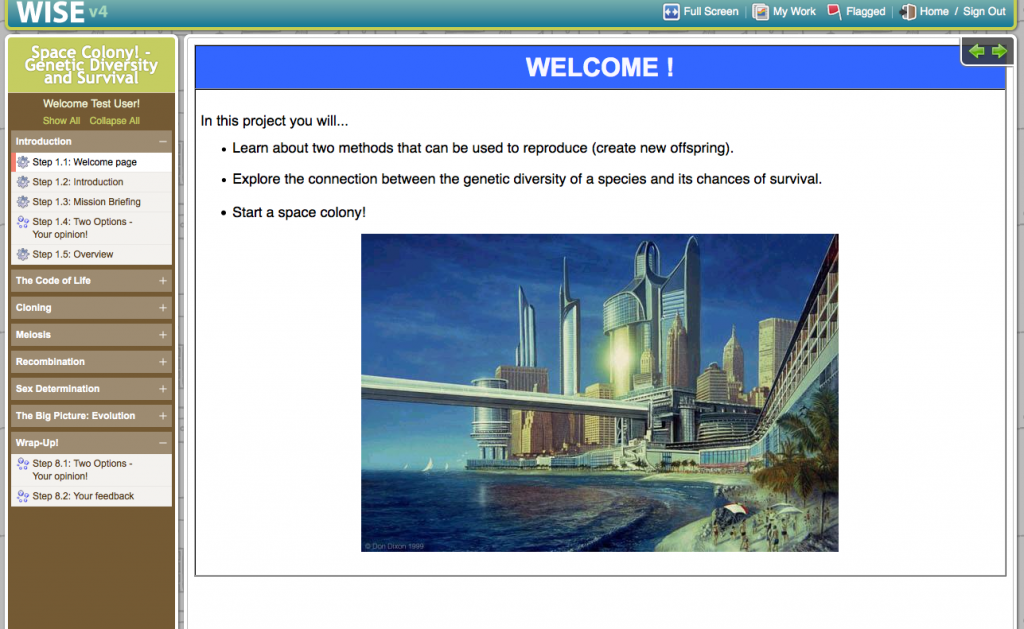Viewport: 1024px width, 629px height.
Task: Expand The Big Picture: Evolution section
Action: 163,416
